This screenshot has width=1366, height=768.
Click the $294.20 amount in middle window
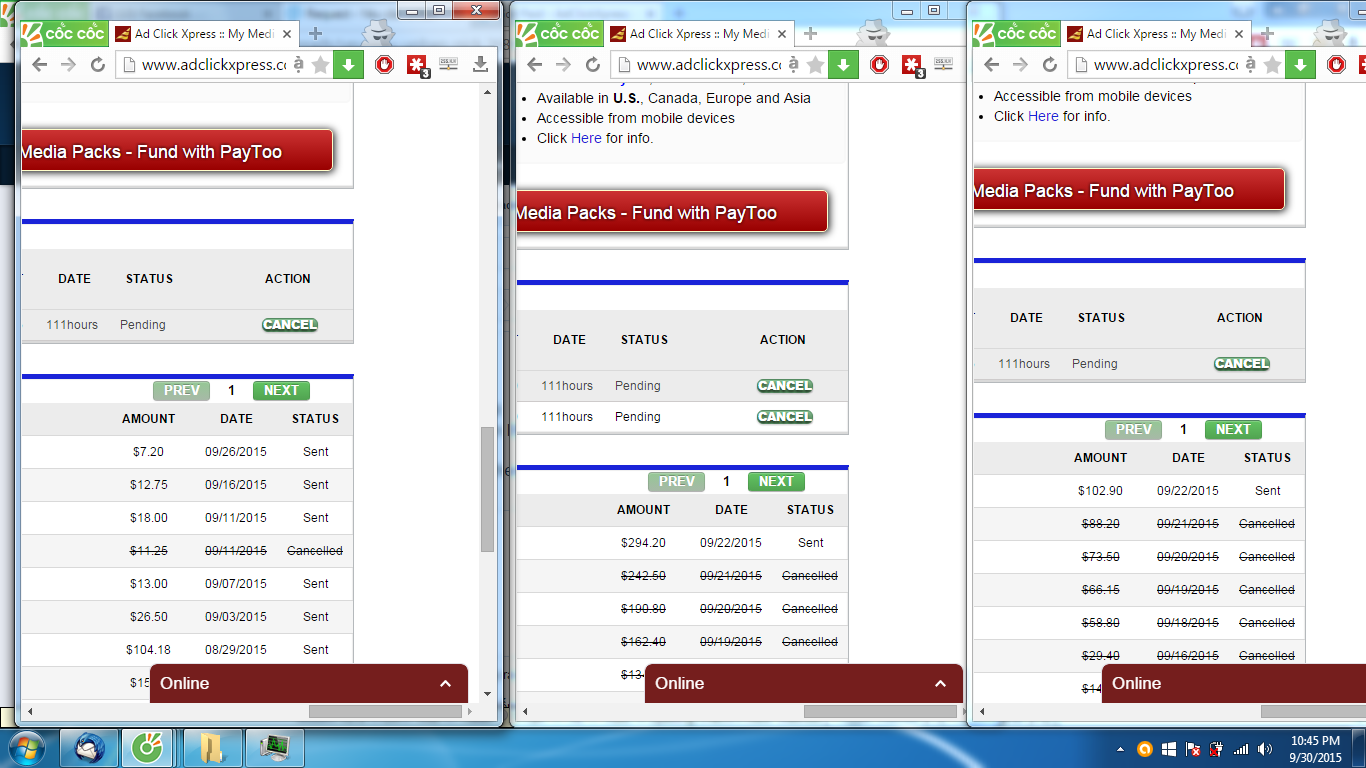point(643,543)
